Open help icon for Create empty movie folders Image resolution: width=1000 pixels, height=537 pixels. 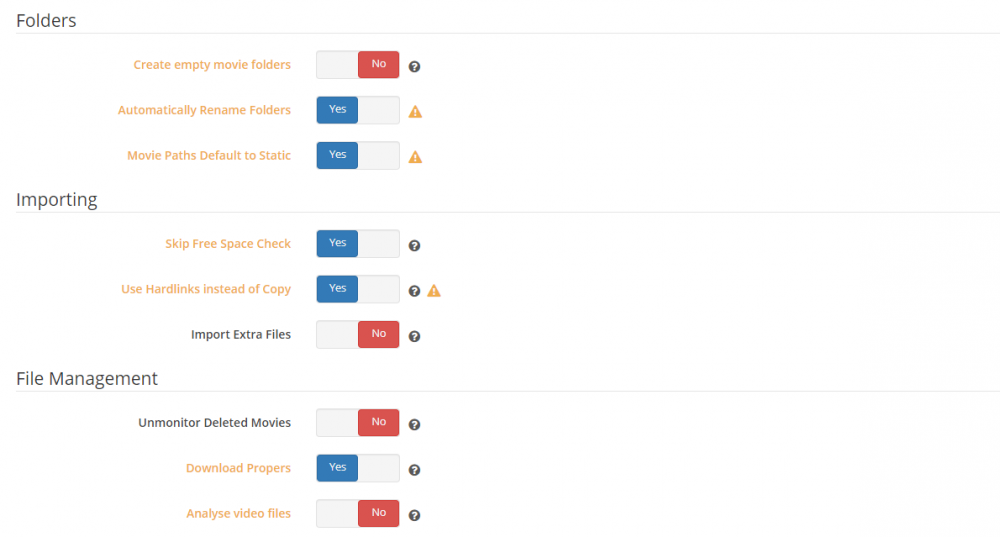coord(415,66)
